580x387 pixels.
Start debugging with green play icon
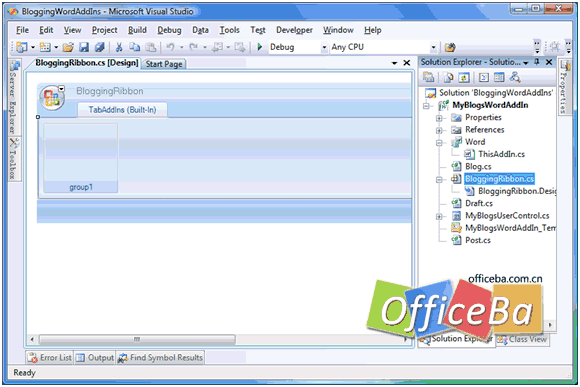(x=260, y=47)
